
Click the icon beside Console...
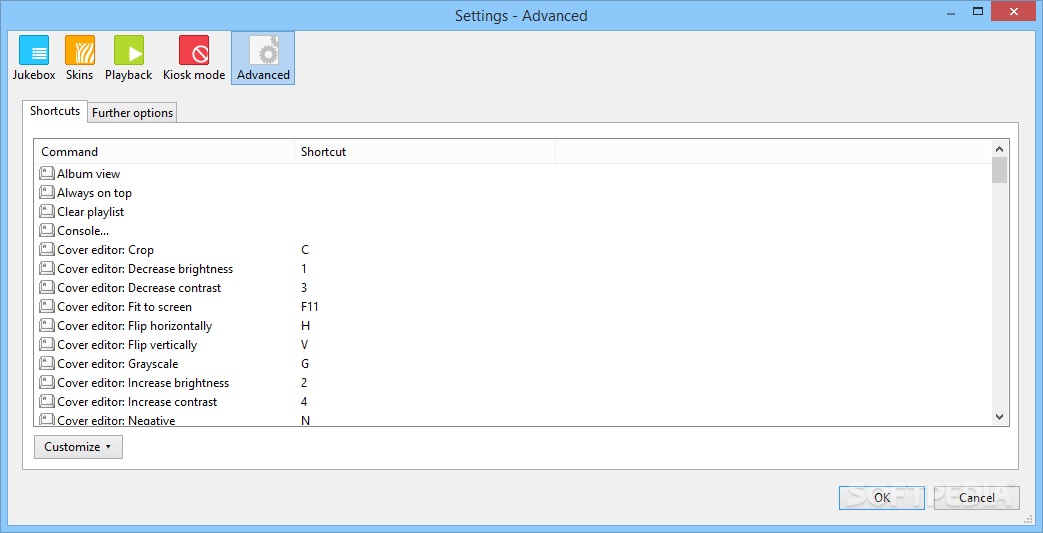[x=47, y=230]
